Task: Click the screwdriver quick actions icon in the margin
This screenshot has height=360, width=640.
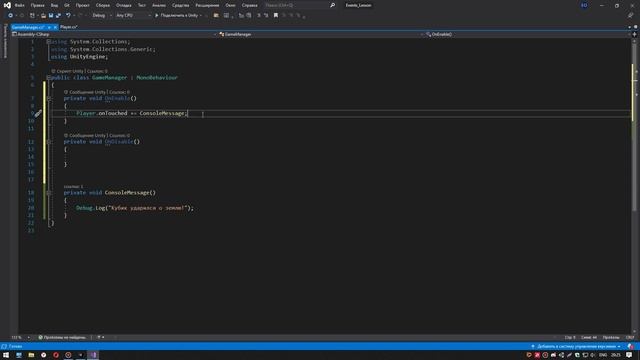Action: coord(38,113)
